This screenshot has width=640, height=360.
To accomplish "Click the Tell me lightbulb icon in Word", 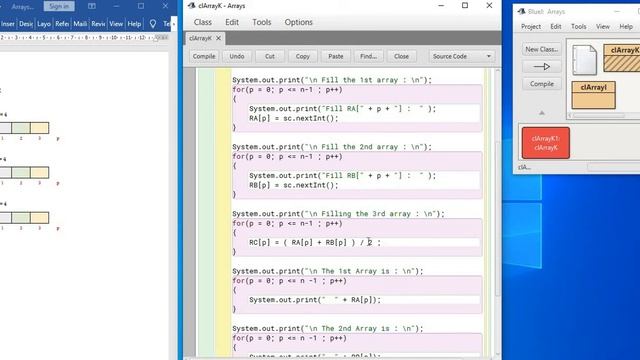I will click(153, 24).
